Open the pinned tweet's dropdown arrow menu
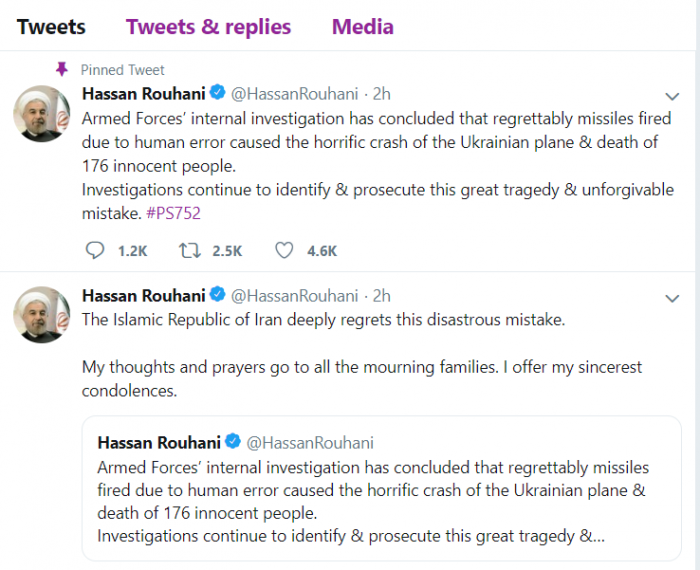Screen dimensions: 700x570 [x=672, y=97]
